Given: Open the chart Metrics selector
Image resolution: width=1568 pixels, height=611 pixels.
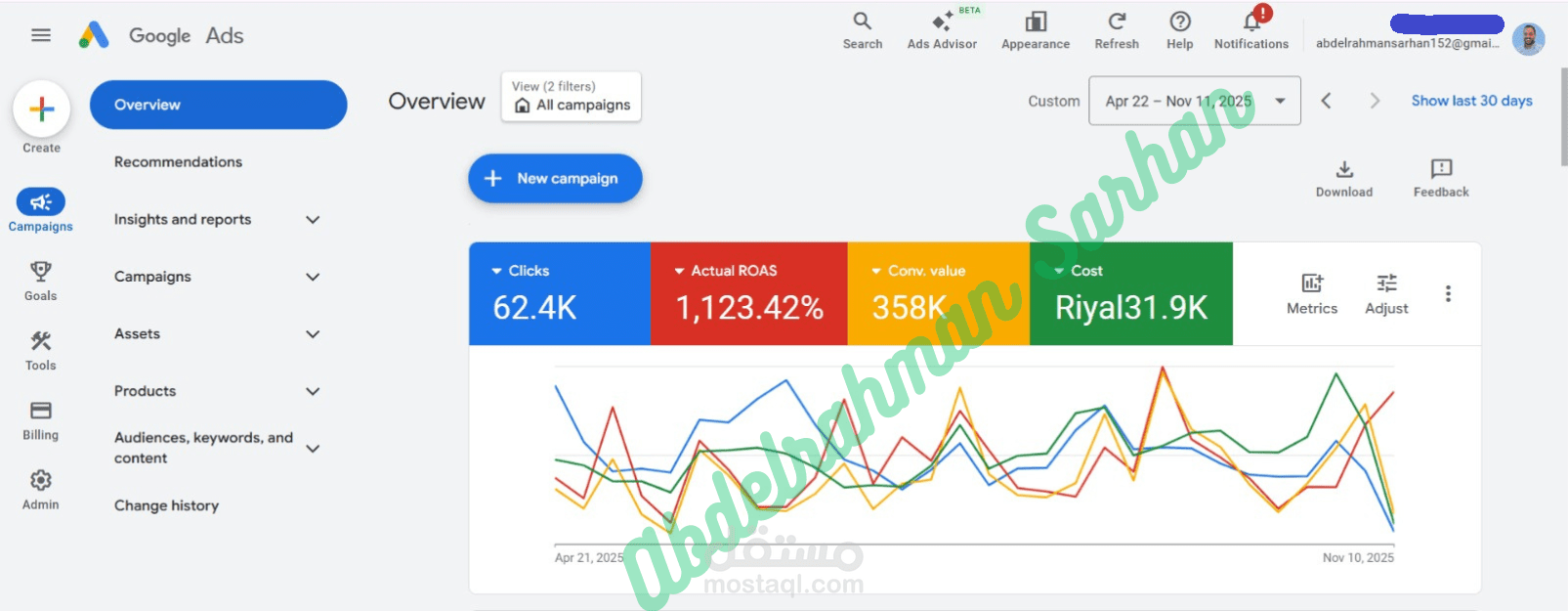Looking at the screenshot, I should click(x=1312, y=294).
